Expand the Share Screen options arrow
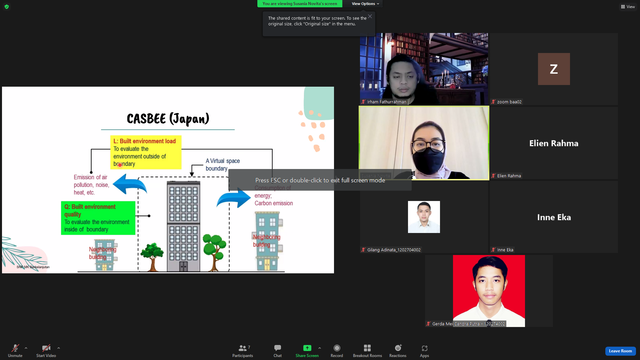Screen dimensions: 640x360 pyautogui.click(x=320, y=348)
